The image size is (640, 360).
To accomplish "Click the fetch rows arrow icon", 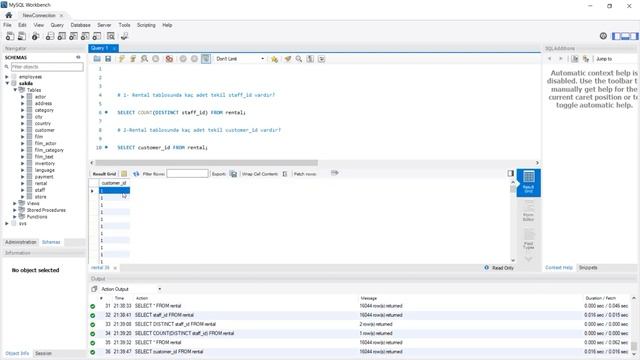I will (334, 173).
